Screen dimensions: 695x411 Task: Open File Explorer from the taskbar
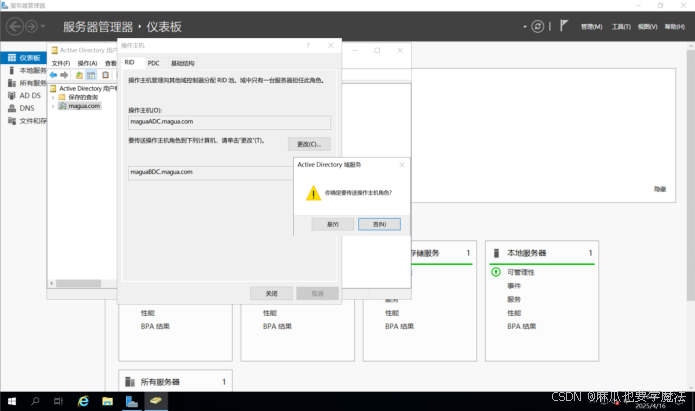[x=107, y=401]
